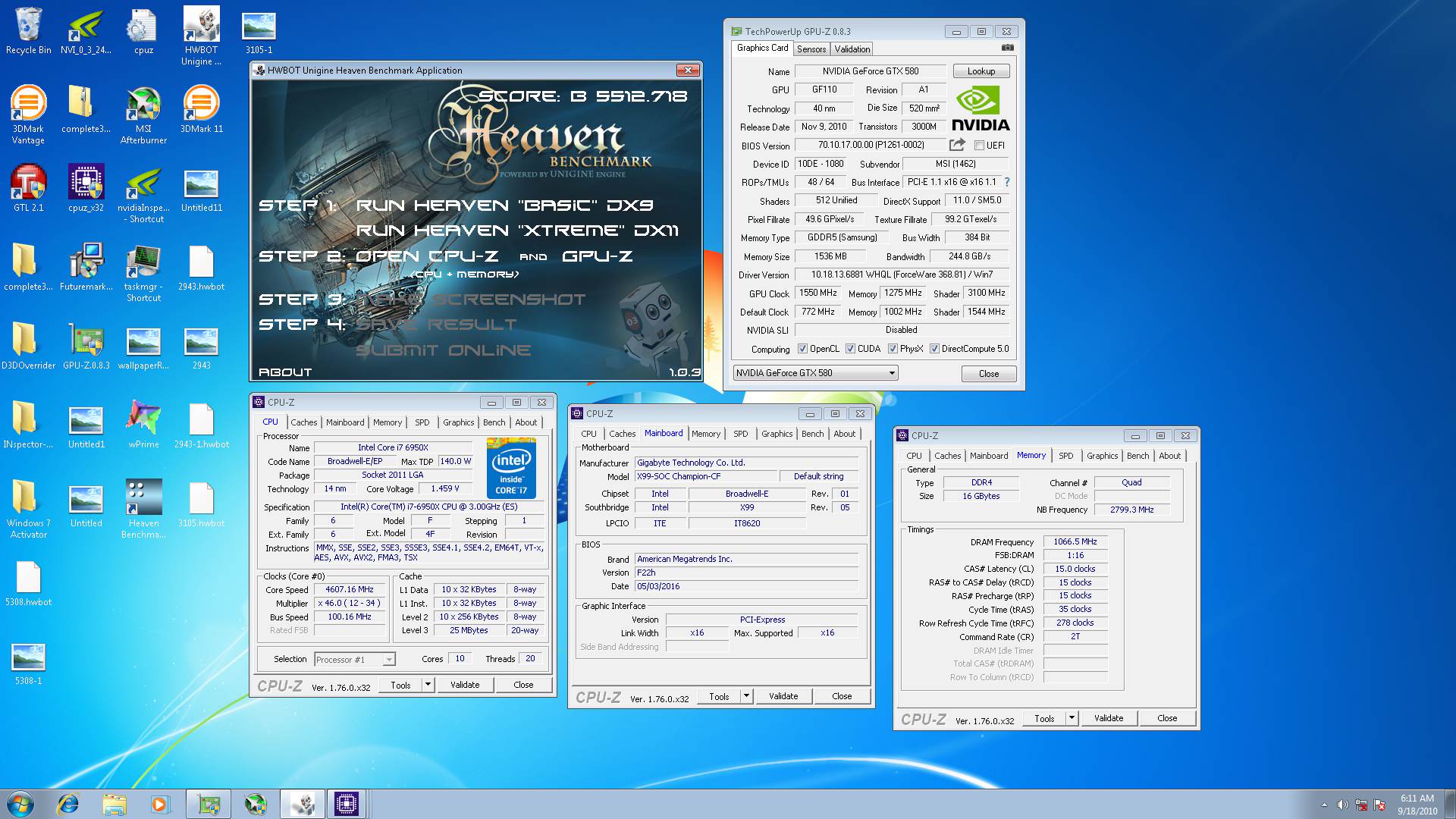1456x819 pixels.
Task: Toggle OpenCL checkbox in GPU-Z
Action: point(802,349)
